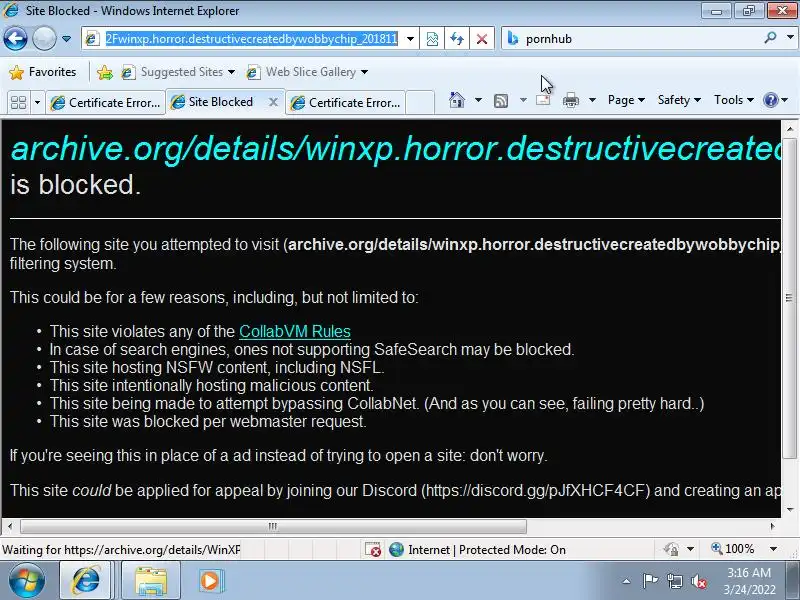The image size is (800, 600).
Task: Click the scroll down arrow
Action: coord(790,509)
